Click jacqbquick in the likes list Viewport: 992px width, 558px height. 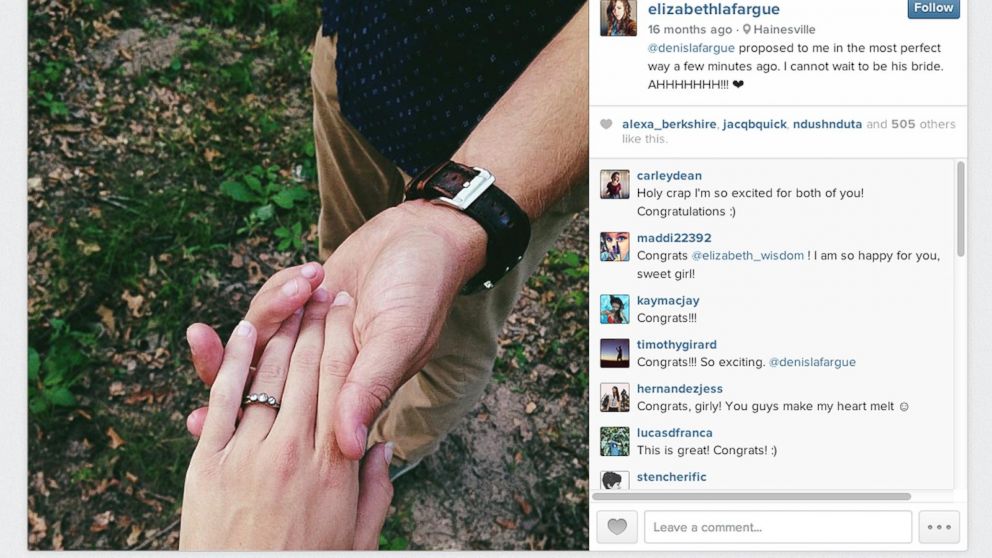(x=755, y=124)
